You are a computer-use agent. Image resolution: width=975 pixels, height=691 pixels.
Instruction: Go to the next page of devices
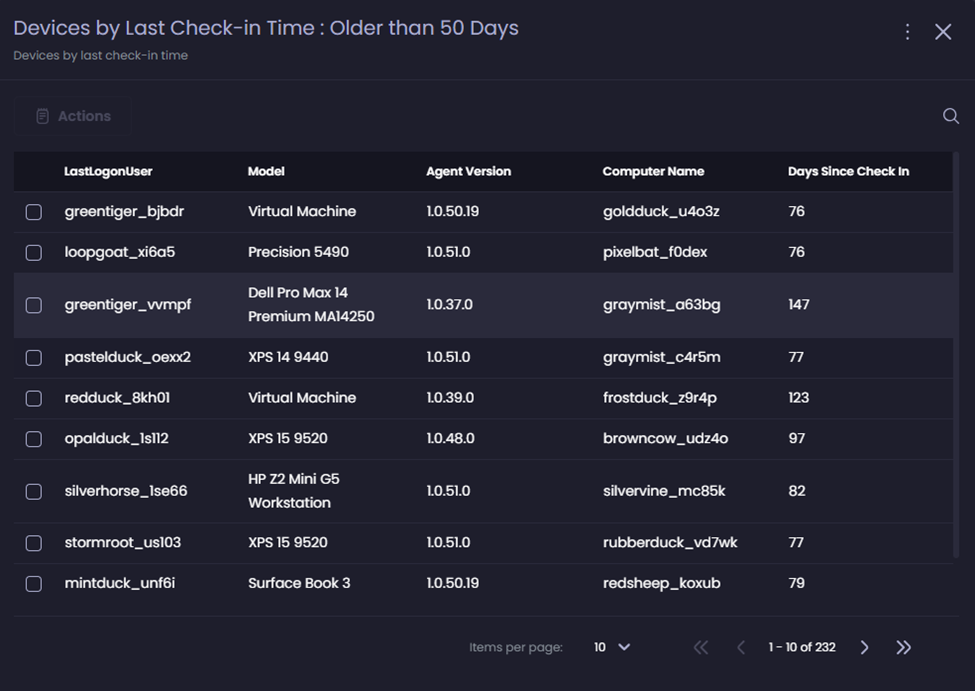pos(864,647)
